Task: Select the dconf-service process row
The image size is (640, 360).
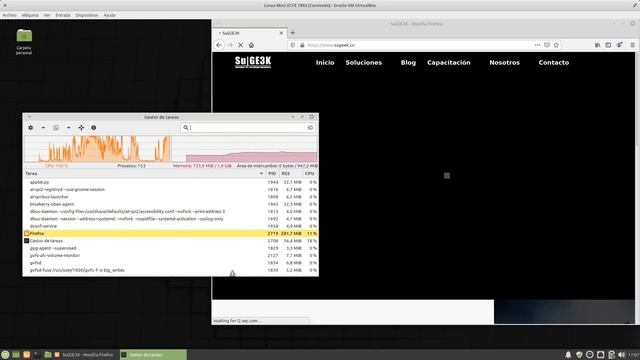Action: [x=171, y=226]
